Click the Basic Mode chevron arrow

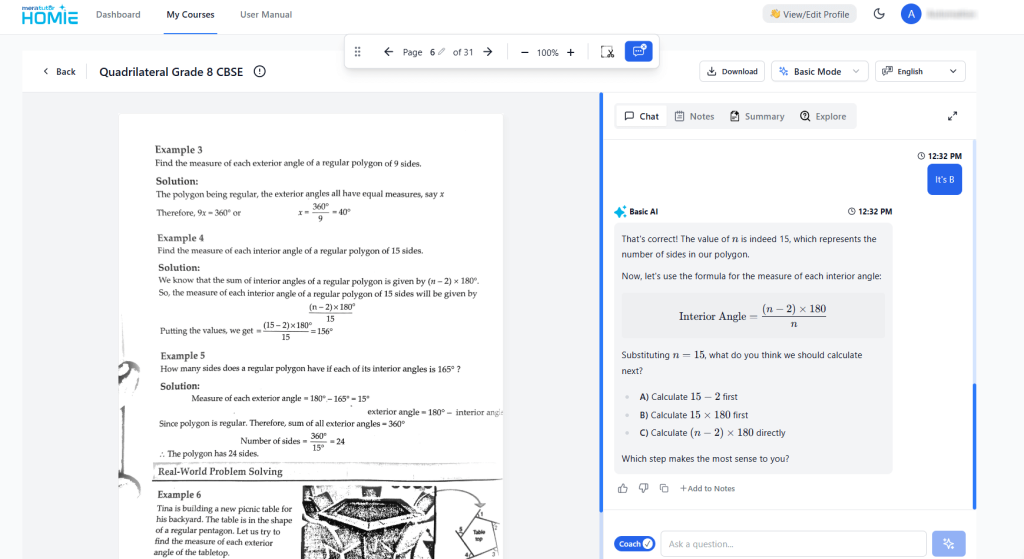coord(856,71)
